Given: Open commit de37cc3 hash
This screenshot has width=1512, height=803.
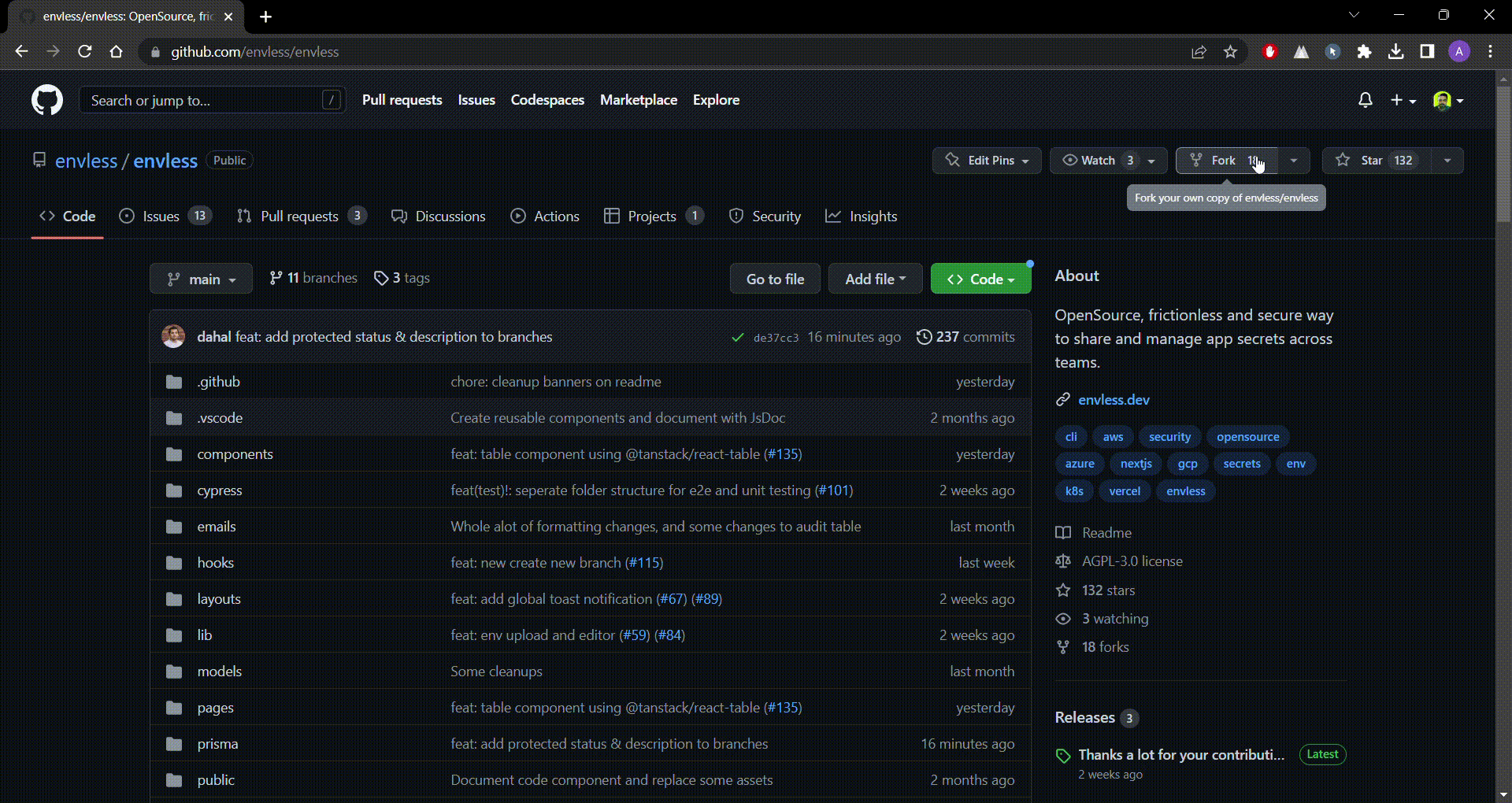Looking at the screenshot, I should pos(776,338).
